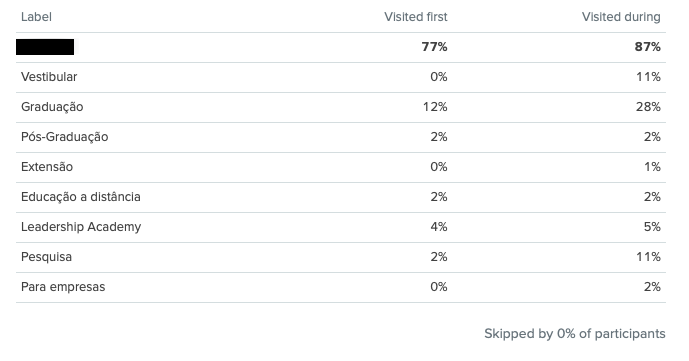
Task: Select the Vestibular row label
Action: tap(49, 77)
